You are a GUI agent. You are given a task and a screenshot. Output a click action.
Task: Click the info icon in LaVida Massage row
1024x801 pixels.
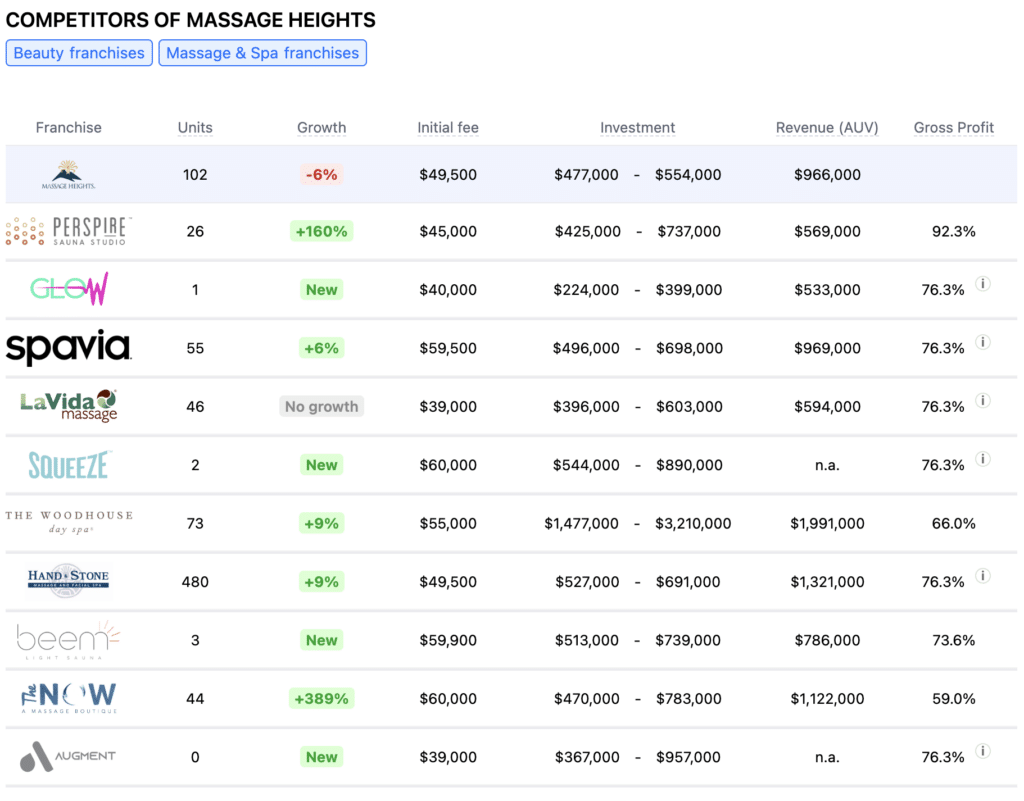pyautogui.click(x=983, y=400)
